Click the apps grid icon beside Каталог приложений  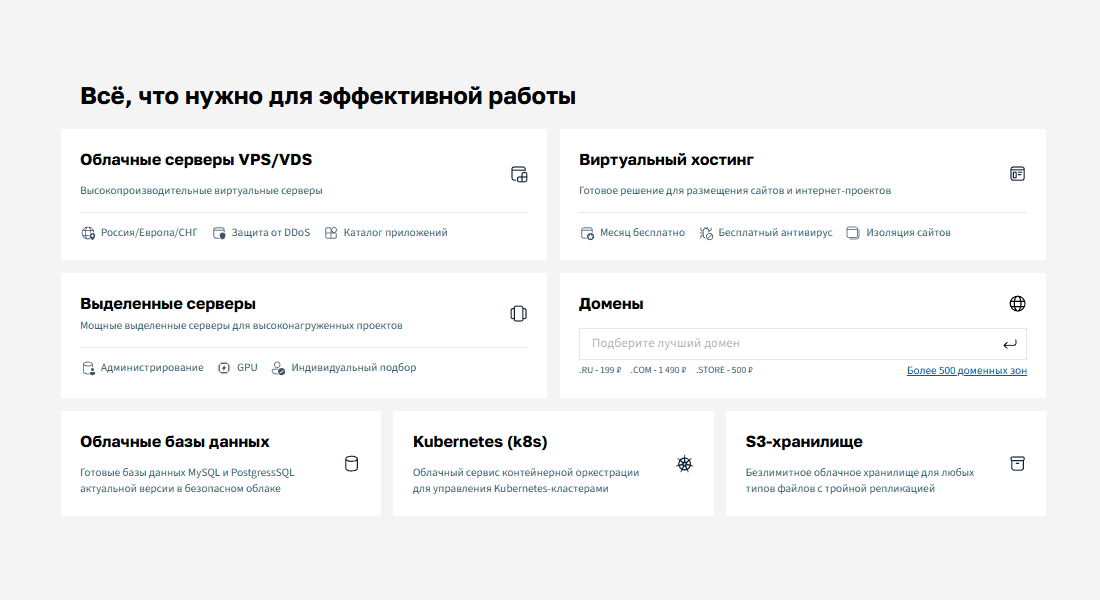tap(331, 233)
